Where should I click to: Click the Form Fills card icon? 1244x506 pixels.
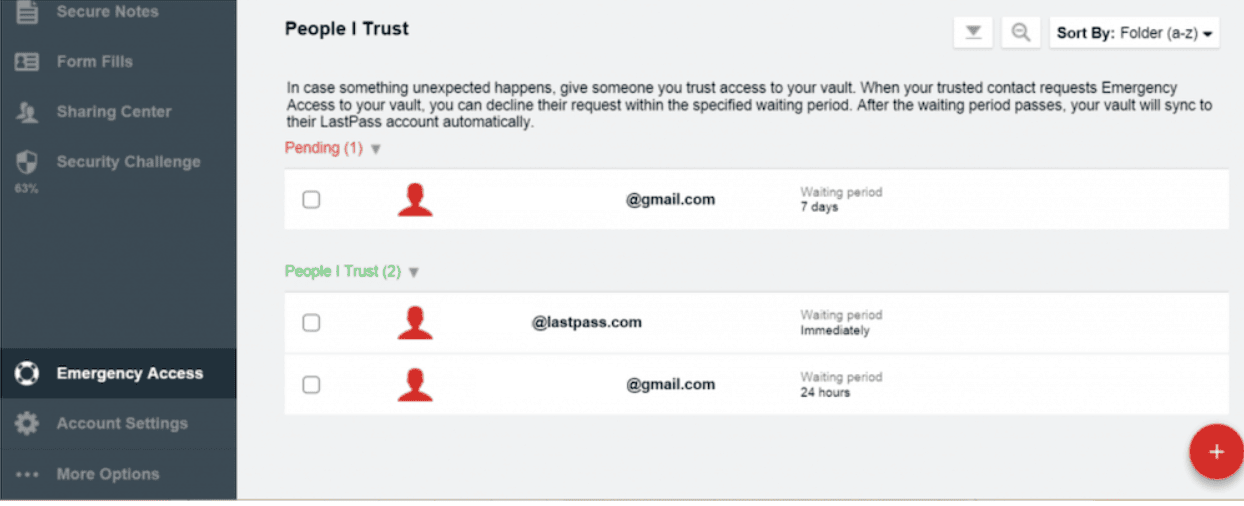pyautogui.click(x=27, y=61)
